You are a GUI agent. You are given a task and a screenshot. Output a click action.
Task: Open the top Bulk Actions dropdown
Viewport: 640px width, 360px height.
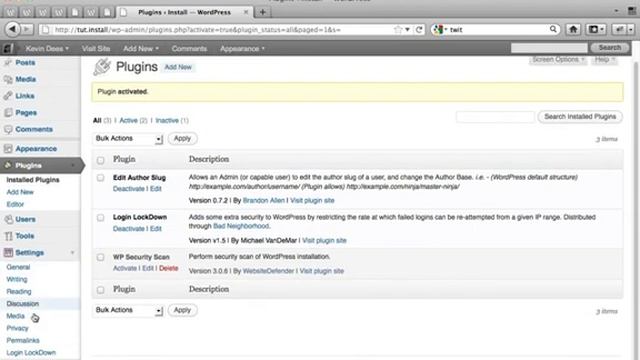point(128,139)
